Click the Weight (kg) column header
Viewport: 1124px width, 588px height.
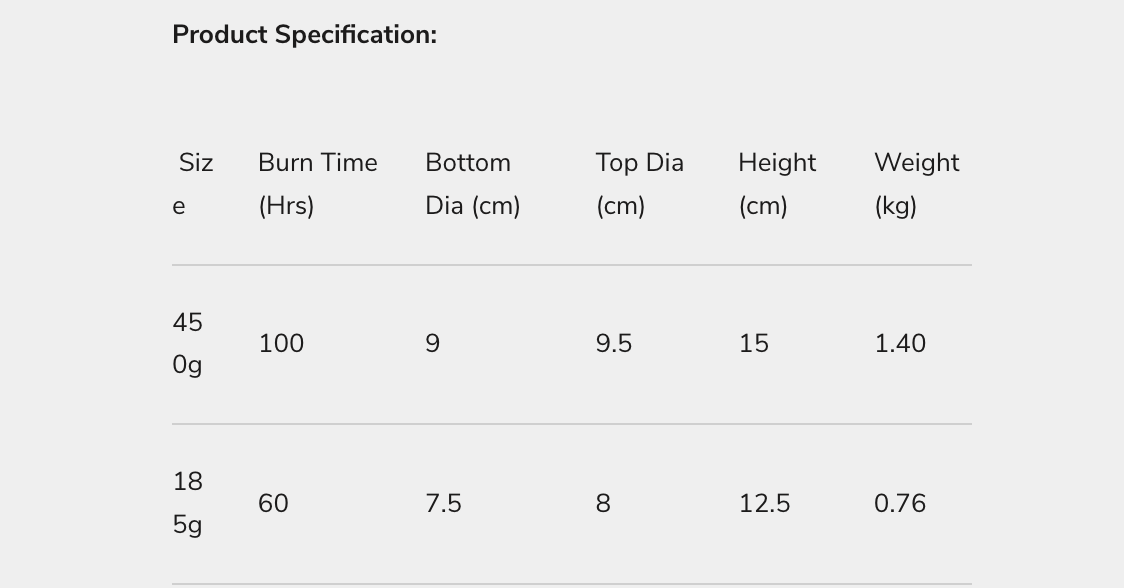point(916,184)
